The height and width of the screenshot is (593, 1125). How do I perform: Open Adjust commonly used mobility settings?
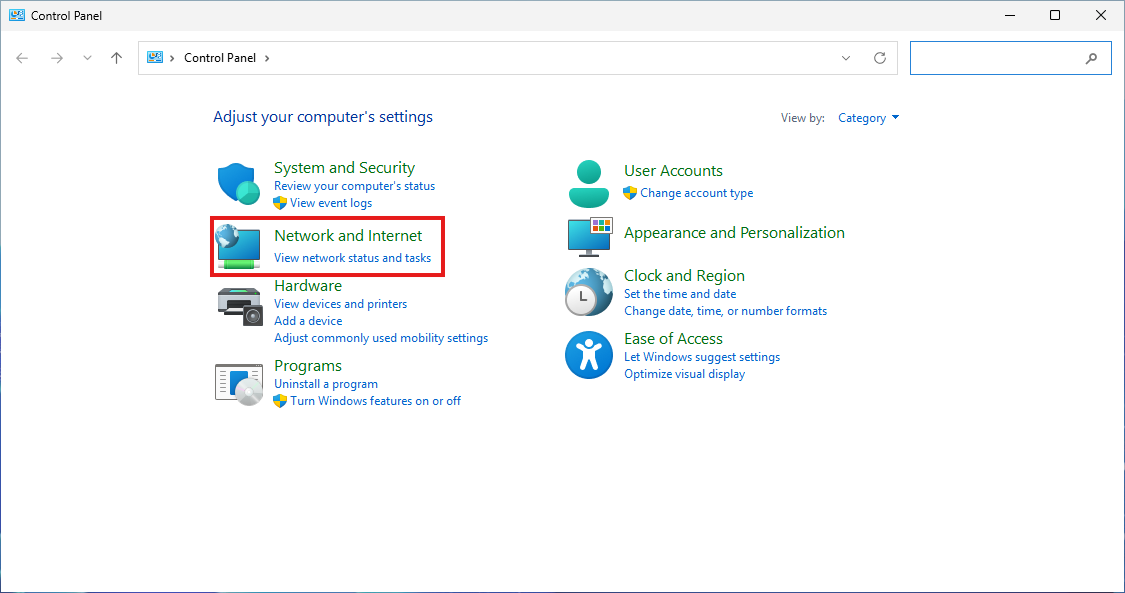(381, 338)
